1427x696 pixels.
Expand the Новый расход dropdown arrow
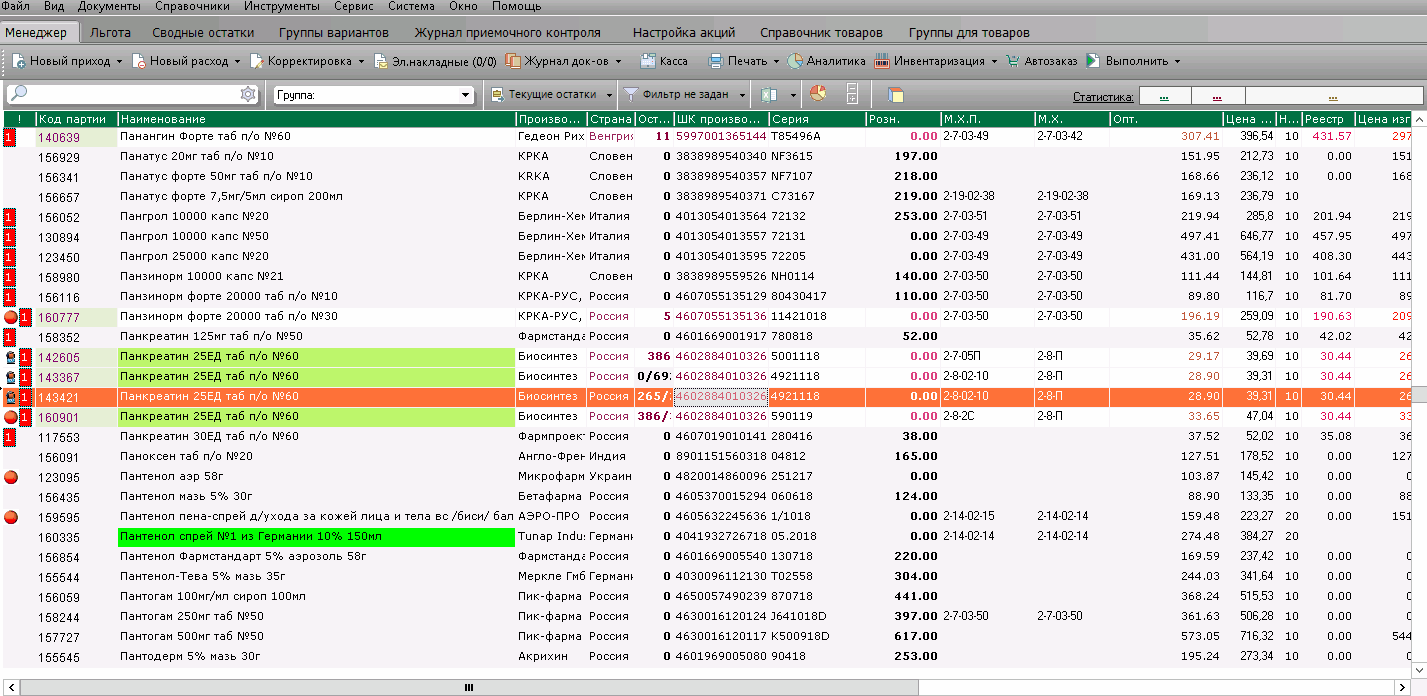point(237,62)
